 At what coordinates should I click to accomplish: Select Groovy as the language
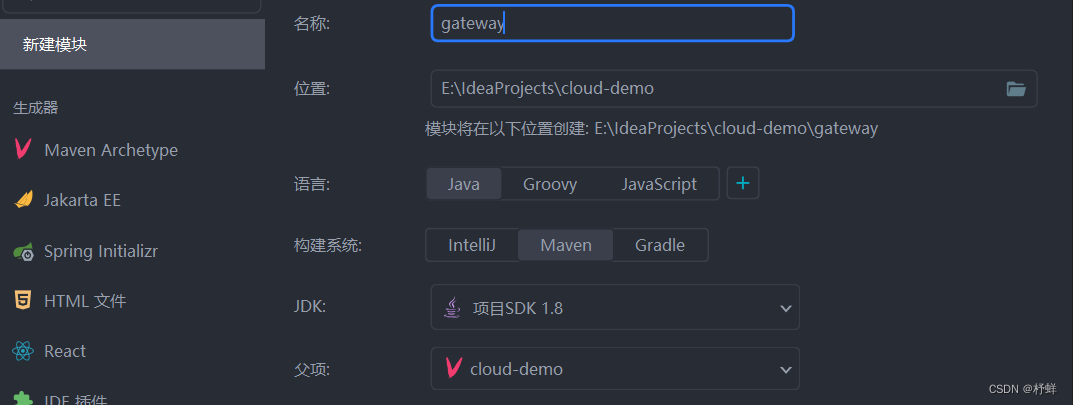[x=550, y=184]
